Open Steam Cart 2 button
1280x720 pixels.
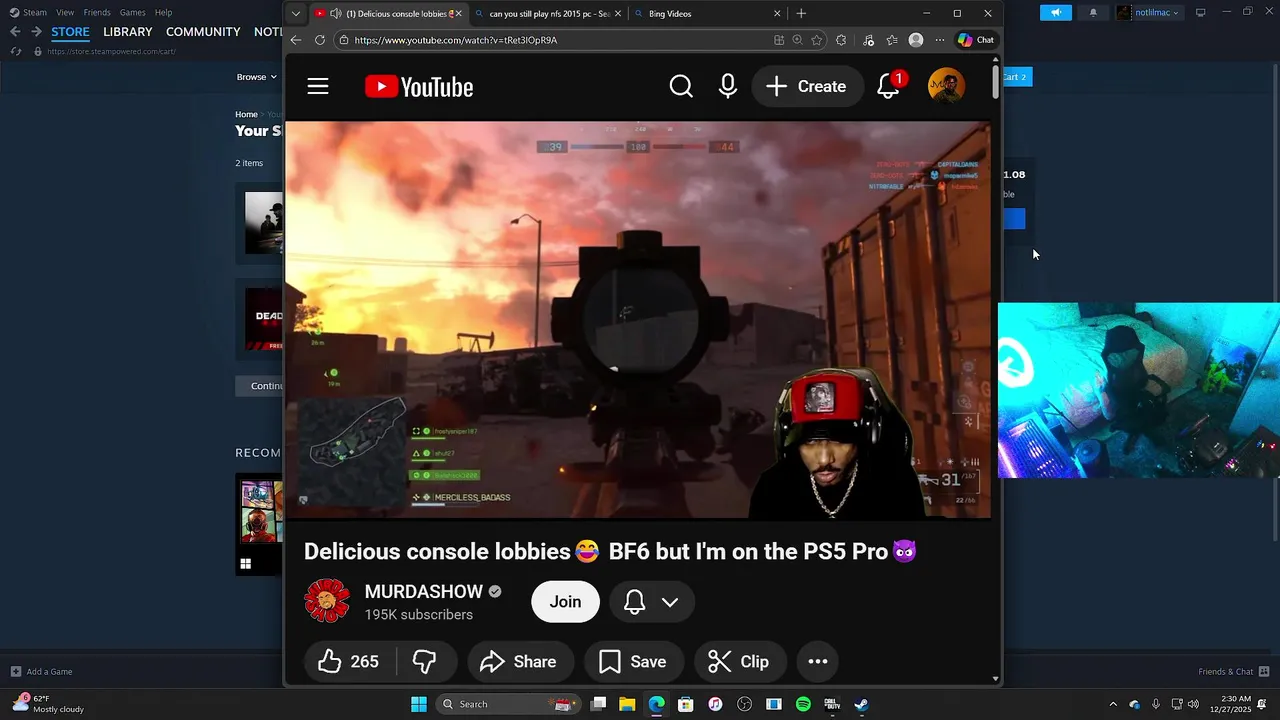coord(1015,77)
